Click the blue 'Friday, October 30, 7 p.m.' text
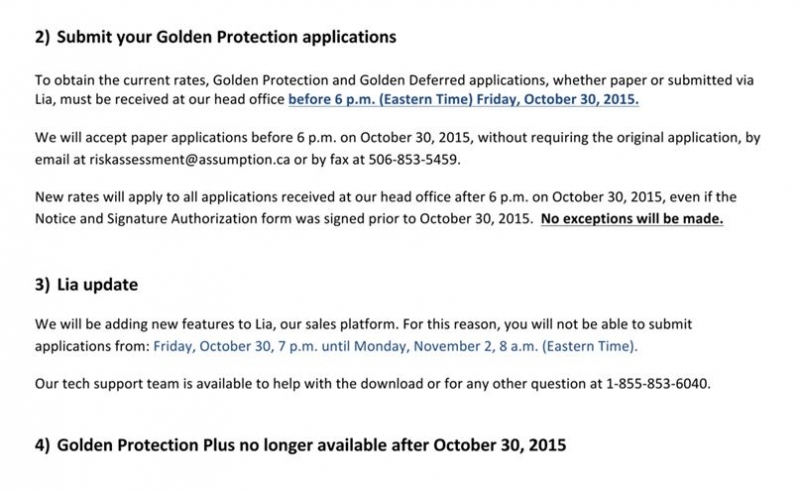 [235, 346]
